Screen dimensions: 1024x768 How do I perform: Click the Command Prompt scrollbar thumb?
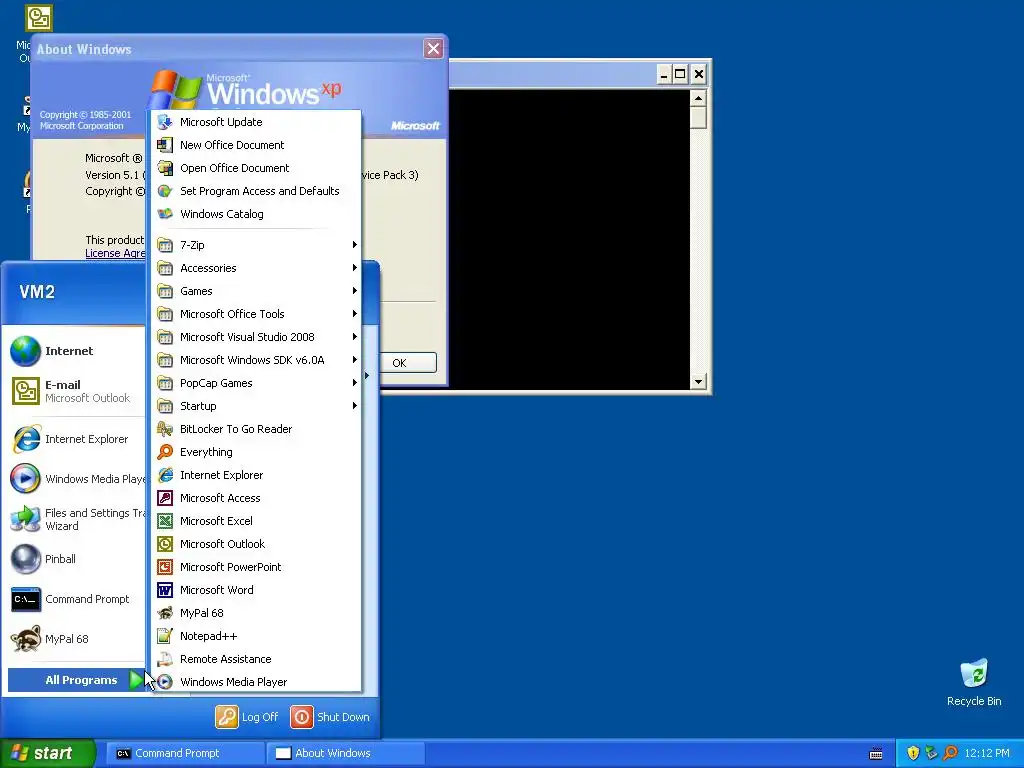tap(698, 118)
